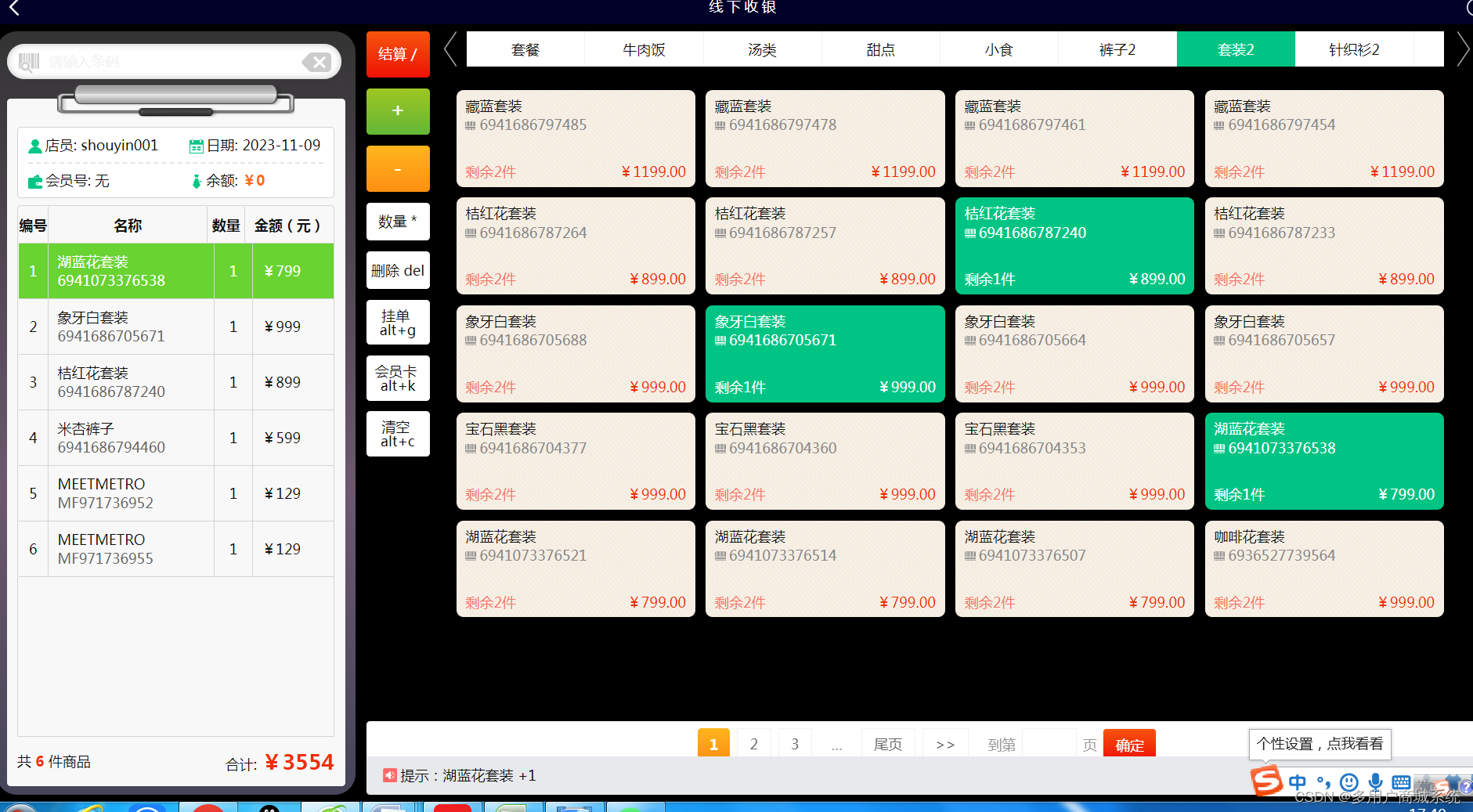This screenshot has width=1473, height=812.
Task: Click the back arrow in title bar
Action: [14, 8]
